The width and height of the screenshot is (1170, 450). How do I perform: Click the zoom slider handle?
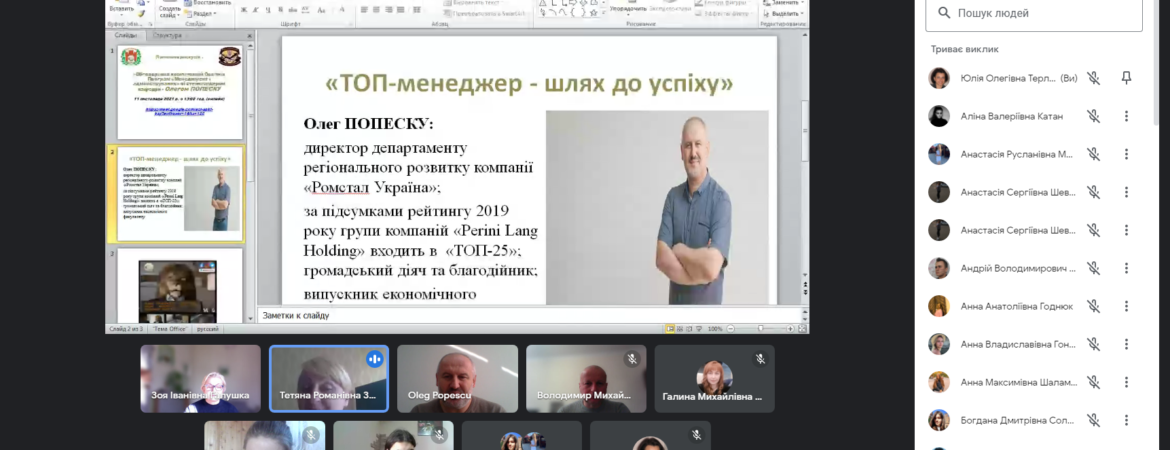tap(760, 328)
